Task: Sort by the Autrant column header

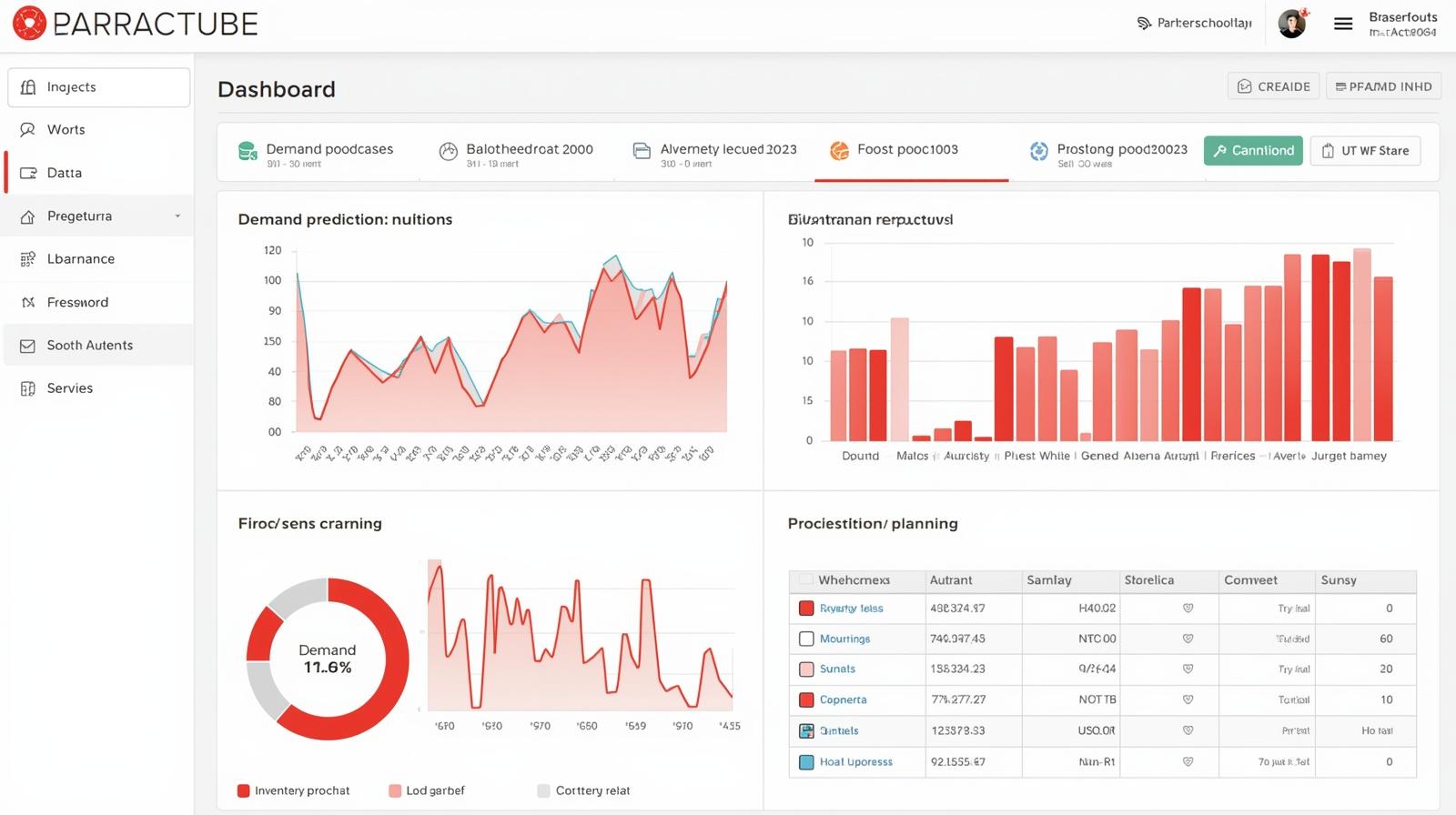Action: pos(951,580)
